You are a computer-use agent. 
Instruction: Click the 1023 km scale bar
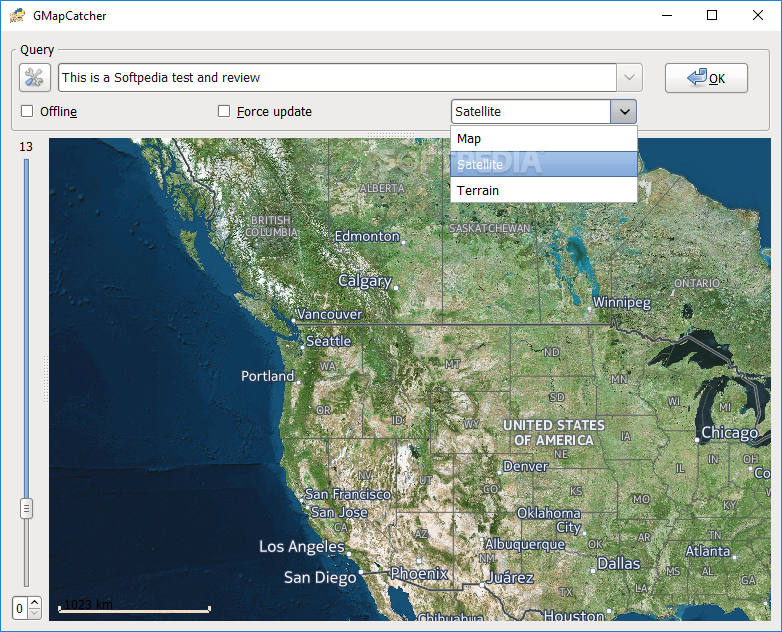(135, 606)
